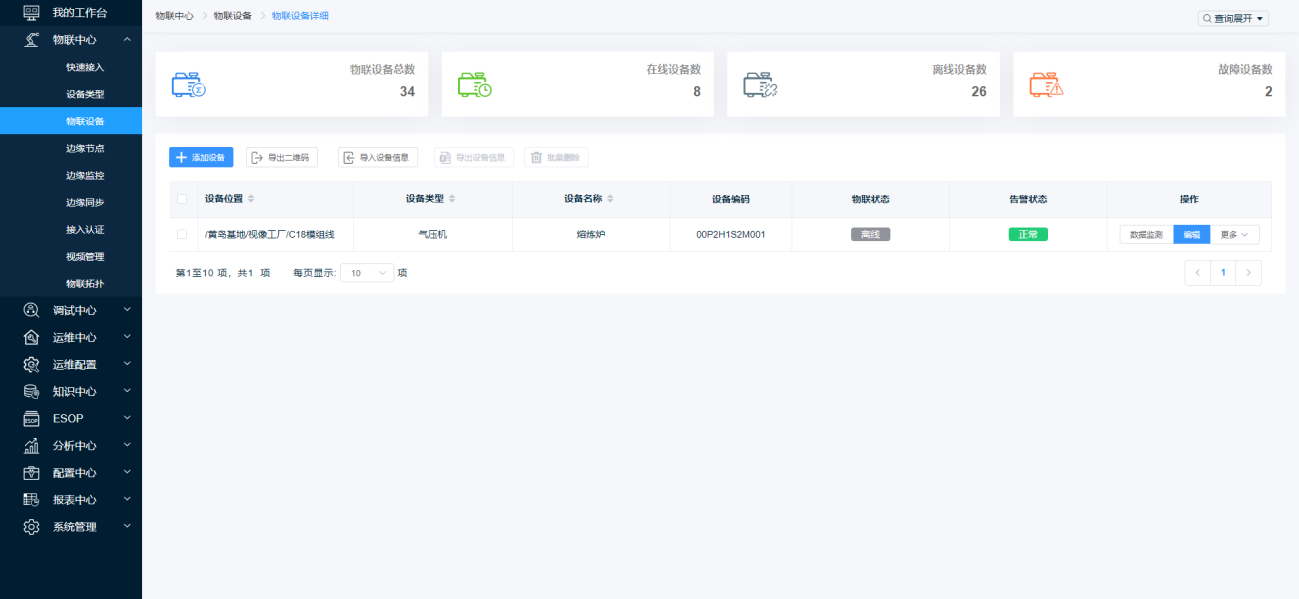Click the offline devices icon
This screenshot has height=599, width=1299.
(x=760, y=85)
